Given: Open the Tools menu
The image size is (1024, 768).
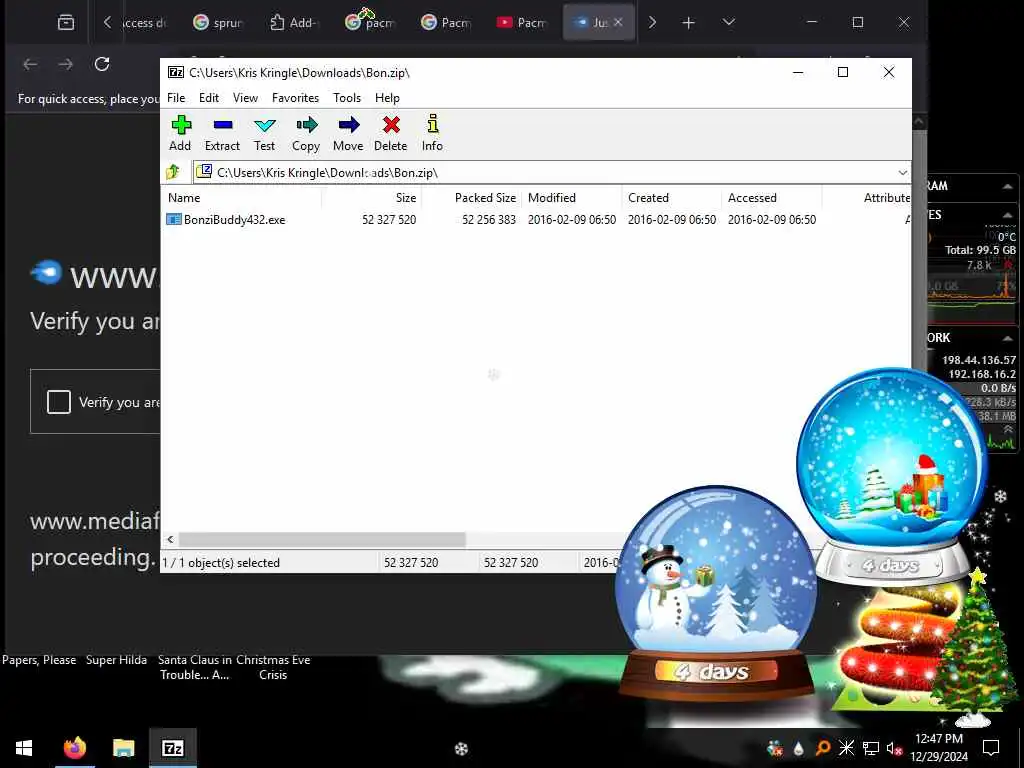Looking at the screenshot, I should [347, 98].
